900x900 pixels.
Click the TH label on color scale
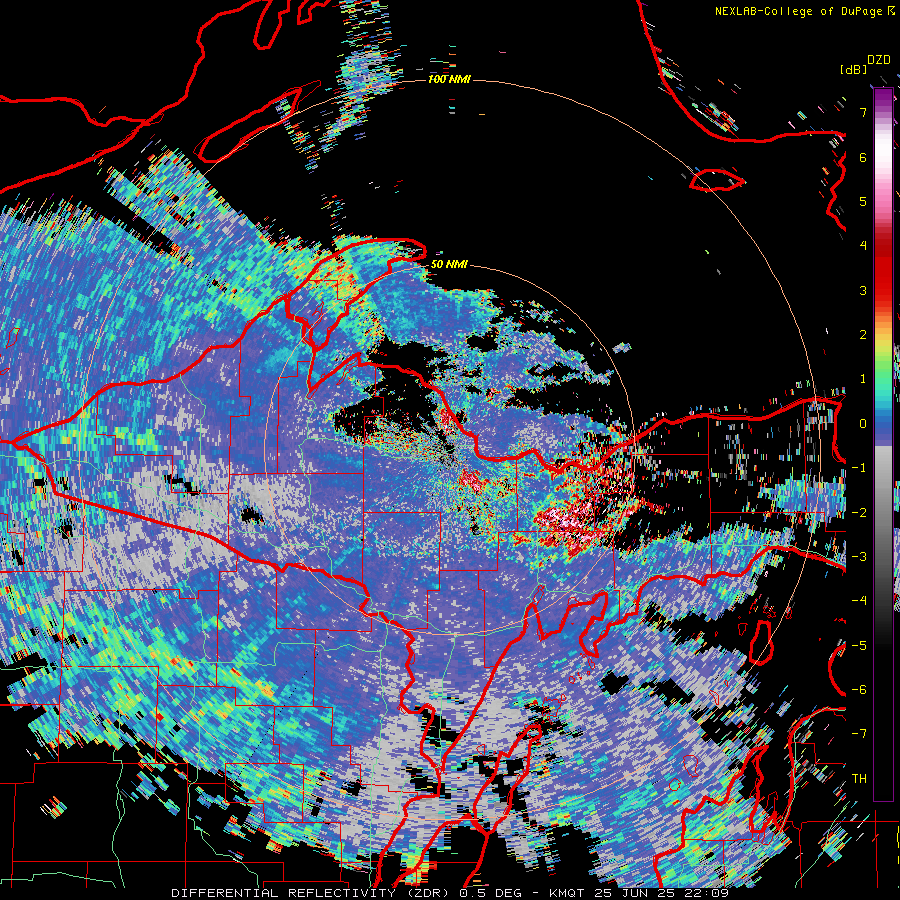click(x=859, y=779)
